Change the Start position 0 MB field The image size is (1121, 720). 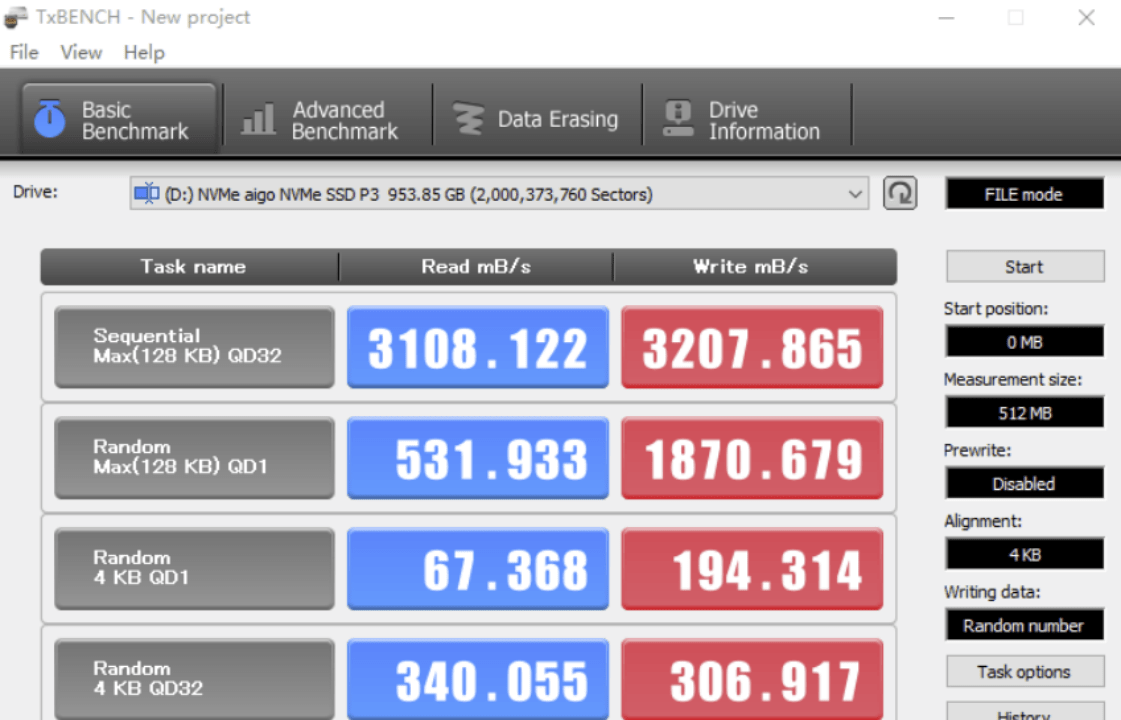click(1024, 342)
